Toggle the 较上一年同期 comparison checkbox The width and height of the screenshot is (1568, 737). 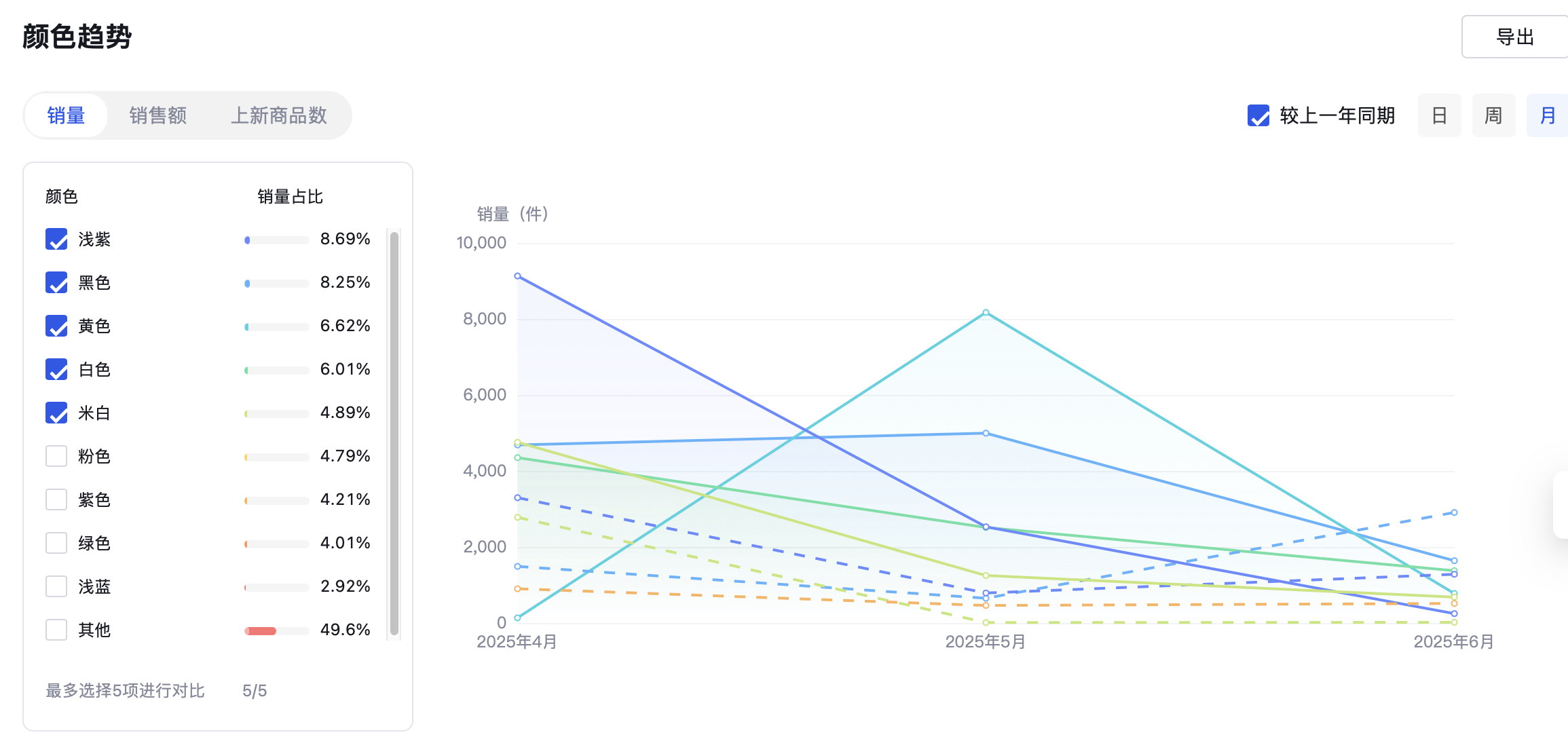pyautogui.click(x=1258, y=115)
